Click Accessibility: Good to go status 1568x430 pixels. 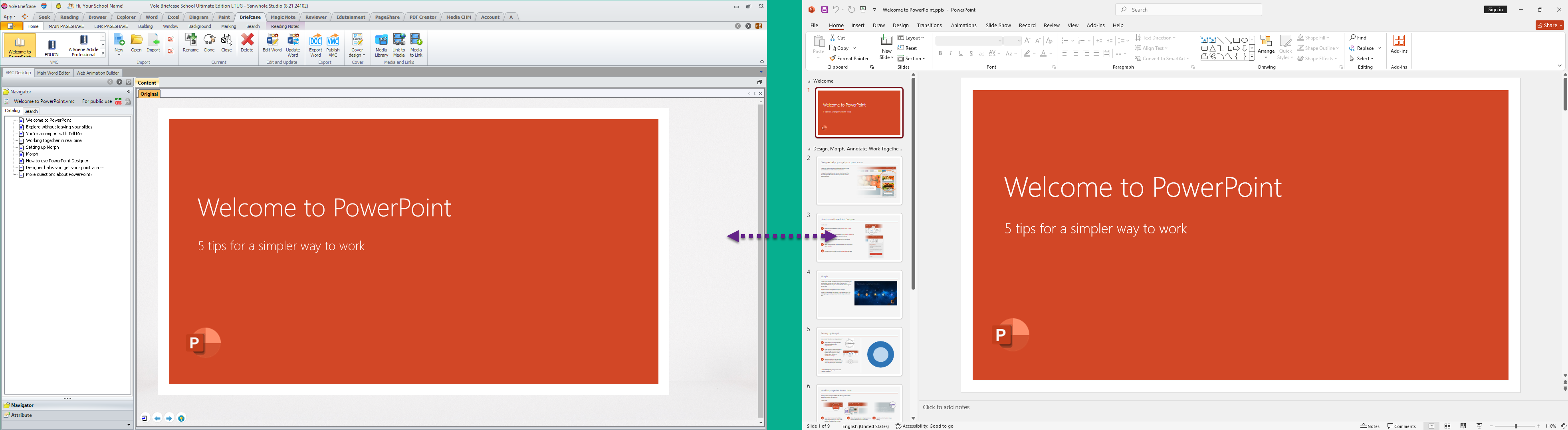[925, 426]
